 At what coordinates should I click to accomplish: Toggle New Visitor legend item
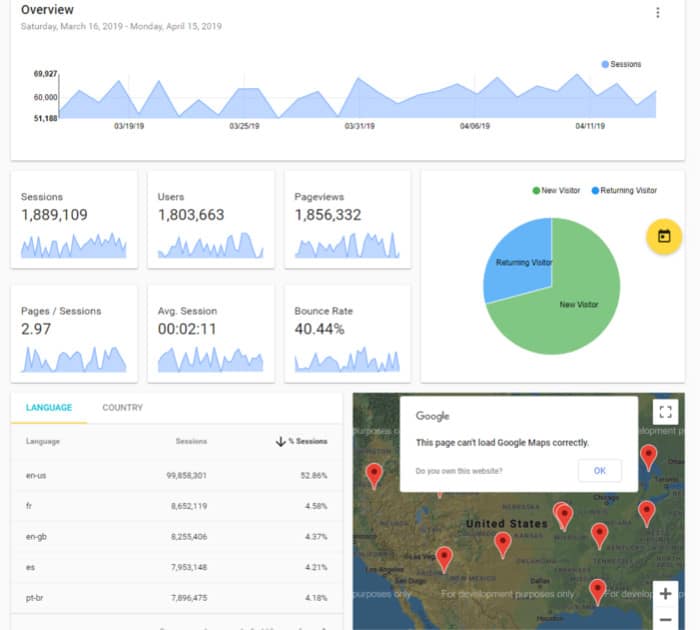click(x=557, y=190)
